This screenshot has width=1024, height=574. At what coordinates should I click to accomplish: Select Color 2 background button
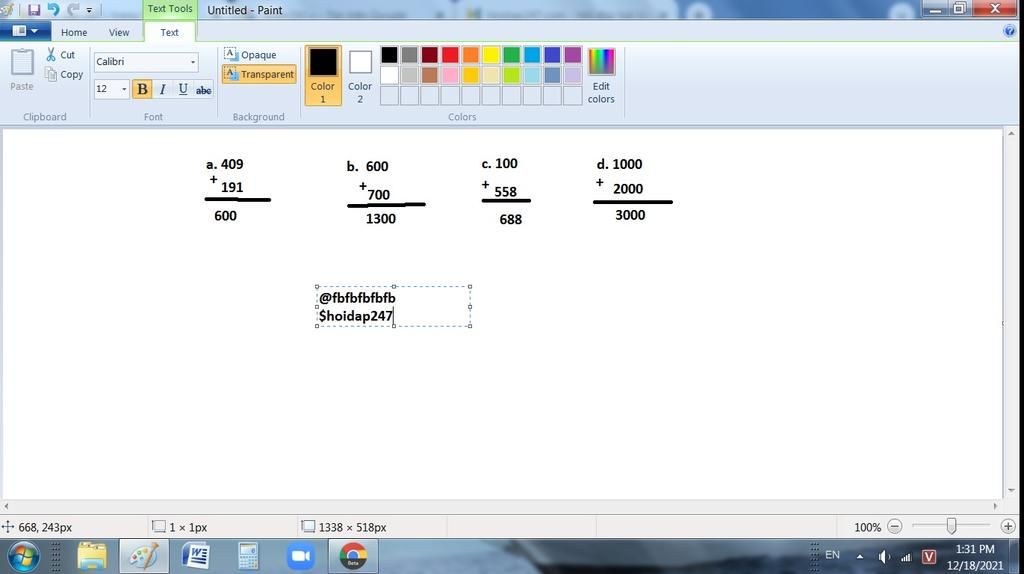pyautogui.click(x=360, y=75)
